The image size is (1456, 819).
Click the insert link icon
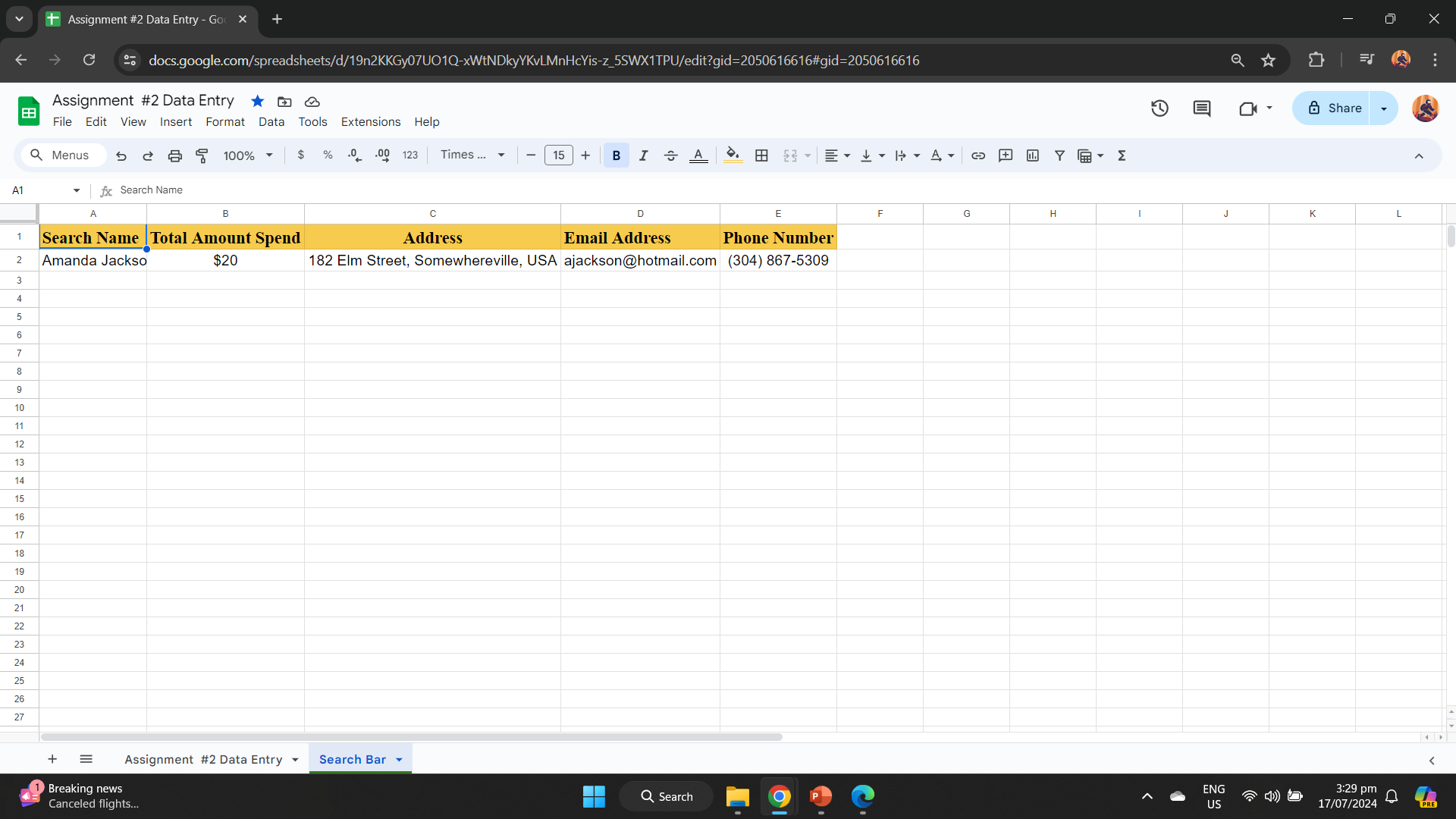pos(978,155)
